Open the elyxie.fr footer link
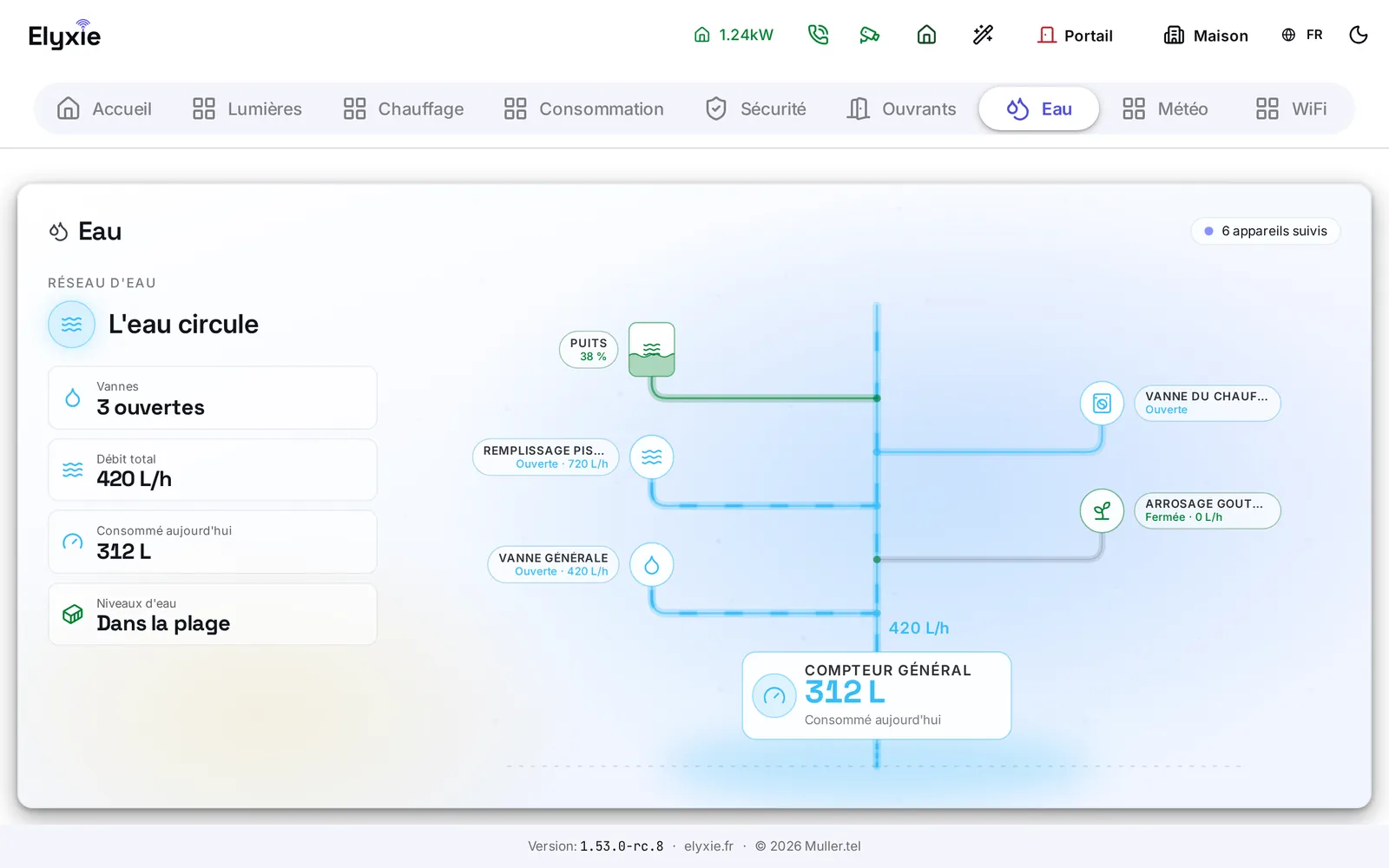 (708, 846)
